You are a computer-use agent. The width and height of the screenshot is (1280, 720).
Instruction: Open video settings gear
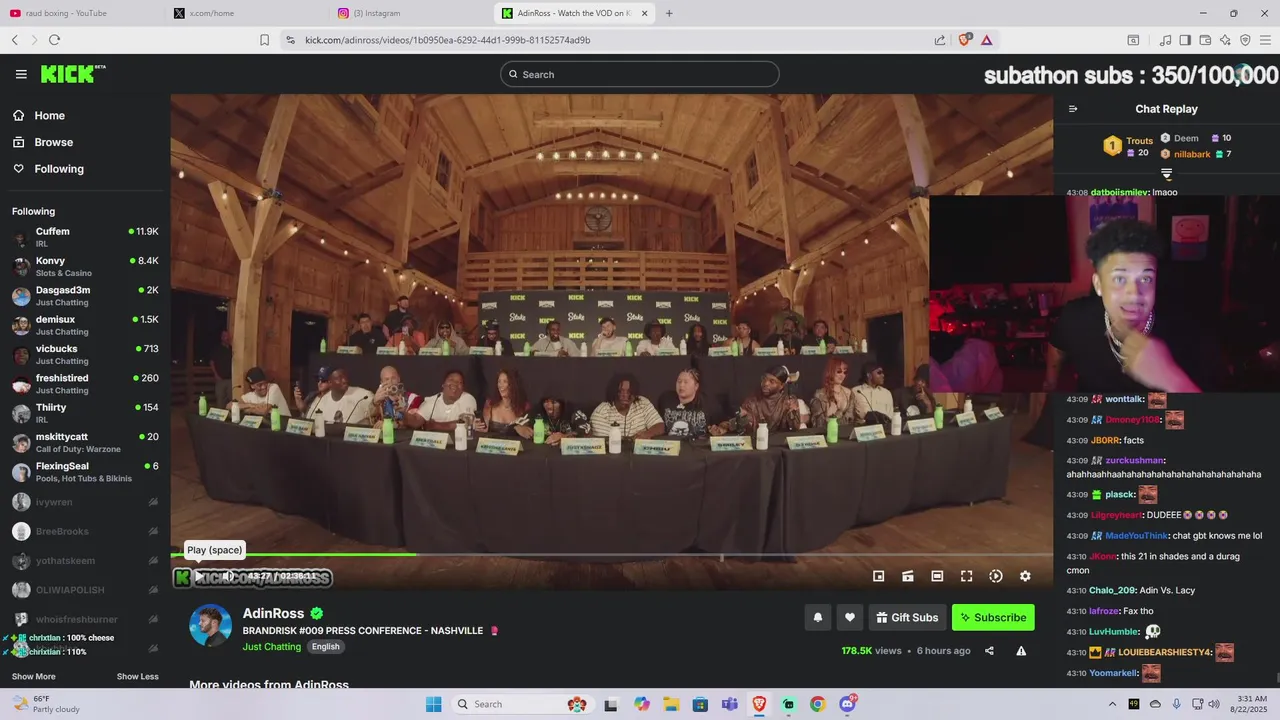pos(1025,576)
